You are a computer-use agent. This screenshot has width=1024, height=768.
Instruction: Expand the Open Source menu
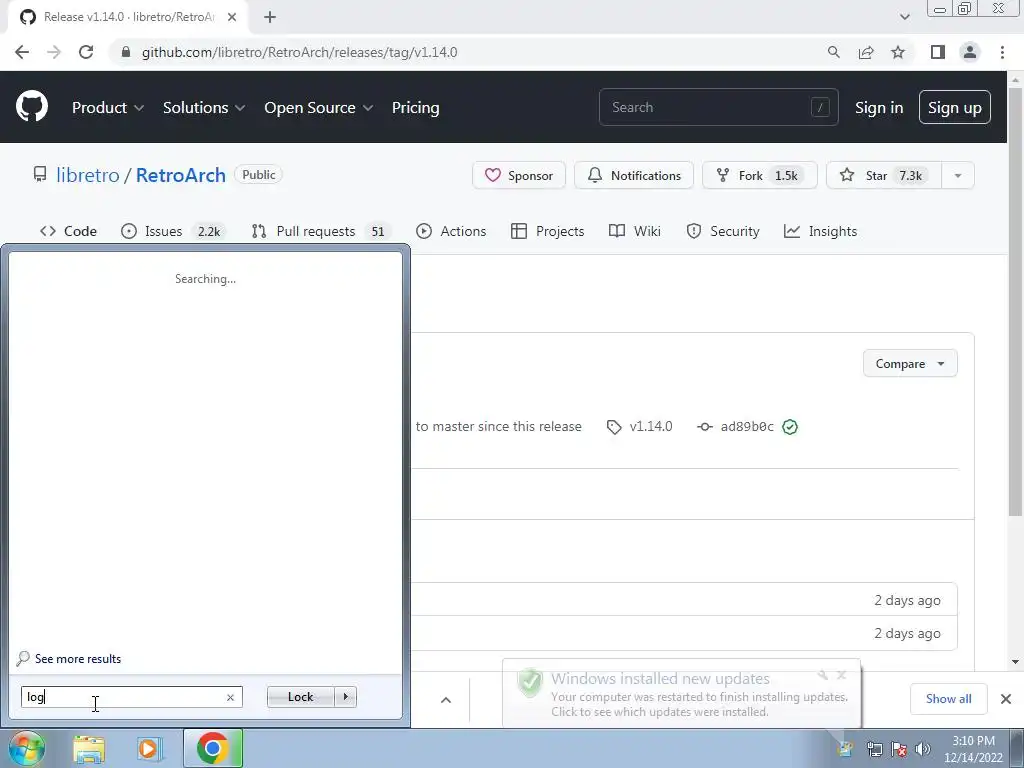319,108
